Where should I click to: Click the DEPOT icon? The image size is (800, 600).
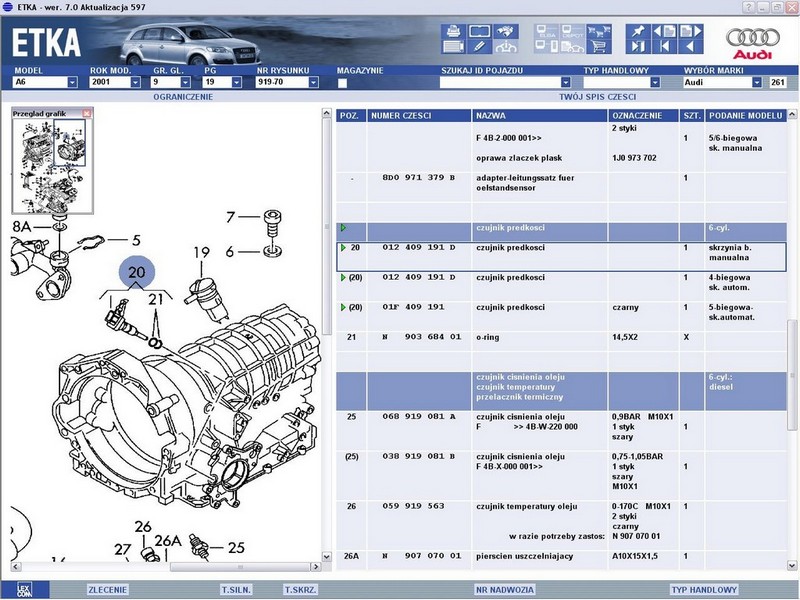click(572, 32)
